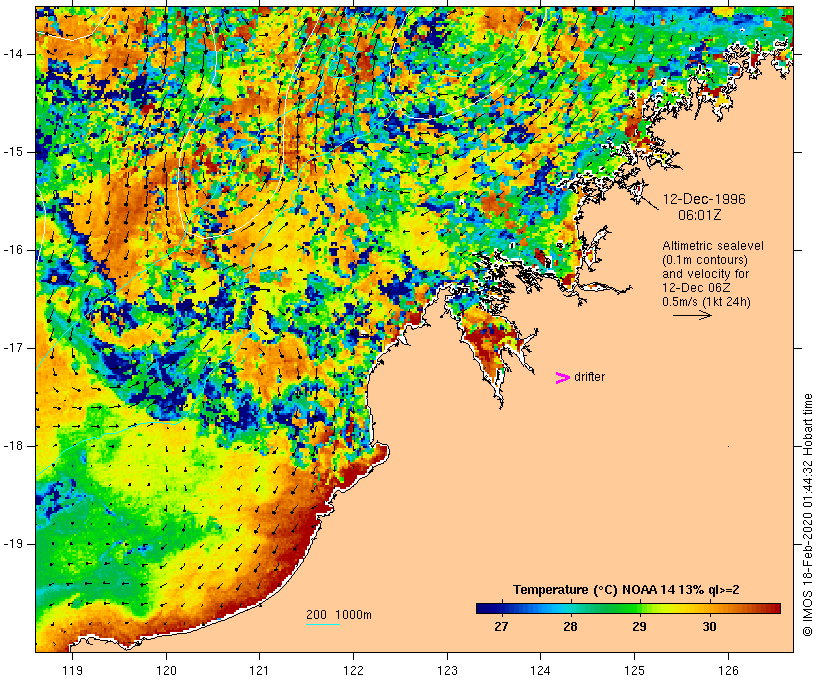Click the 'Temperature (°C) NOAA 14 13% ql>=2' title
Image resolution: width=820 pixels, height=680 pixels.
click(626, 590)
